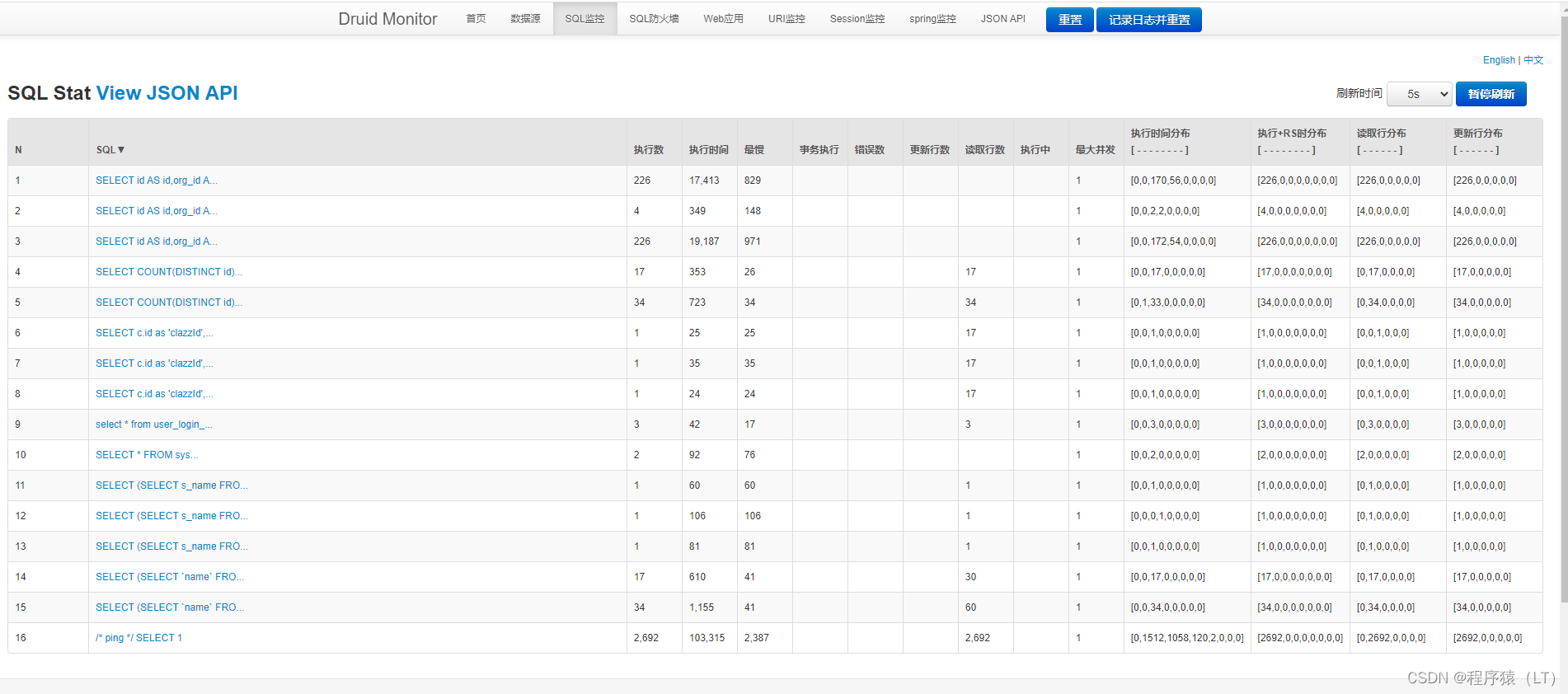Open the select * from user_login_ link
The width and height of the screenshot is (1568, 694).
(153, 424)
